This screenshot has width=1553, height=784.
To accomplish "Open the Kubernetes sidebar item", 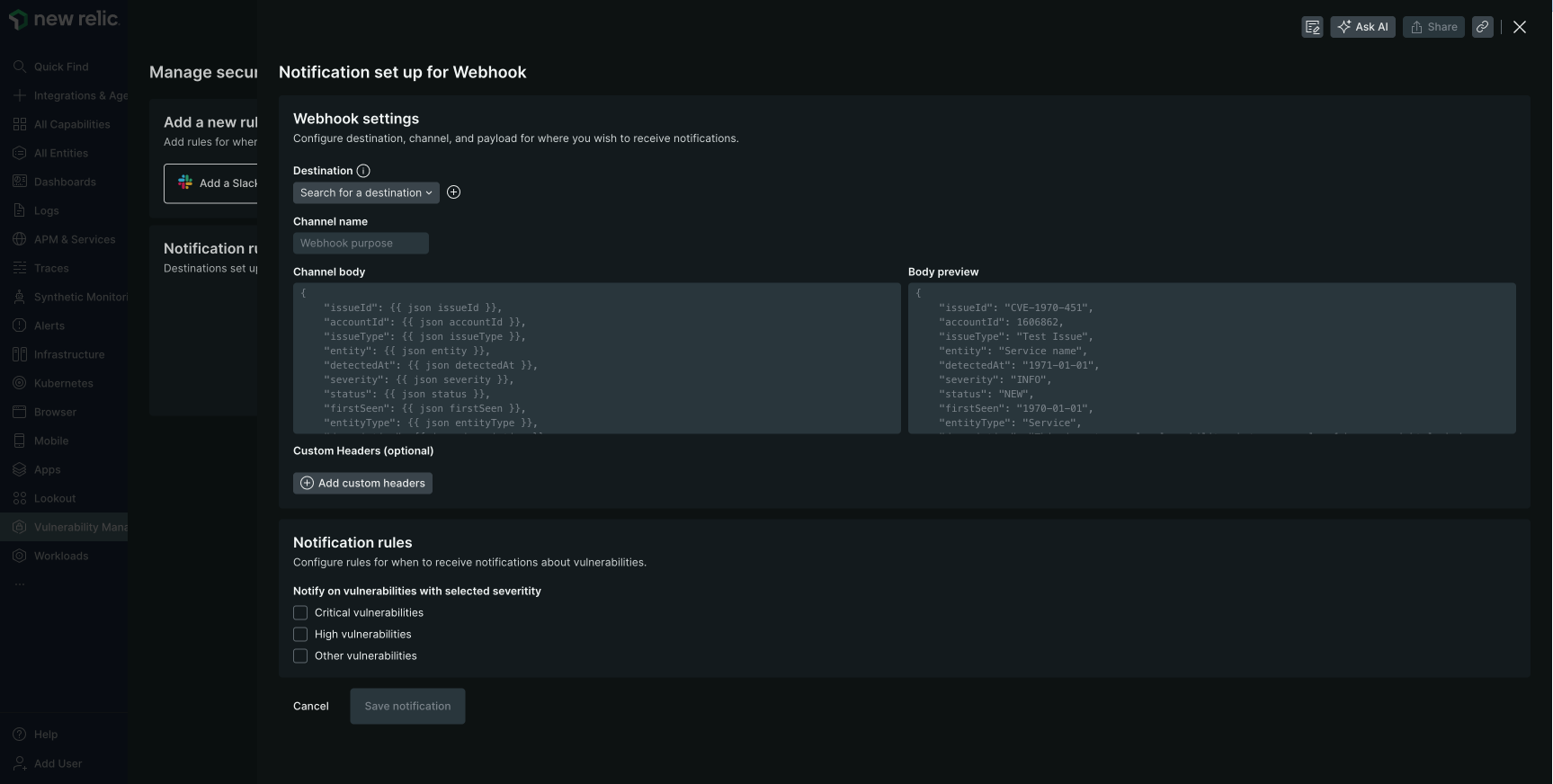I will [63, 383].
